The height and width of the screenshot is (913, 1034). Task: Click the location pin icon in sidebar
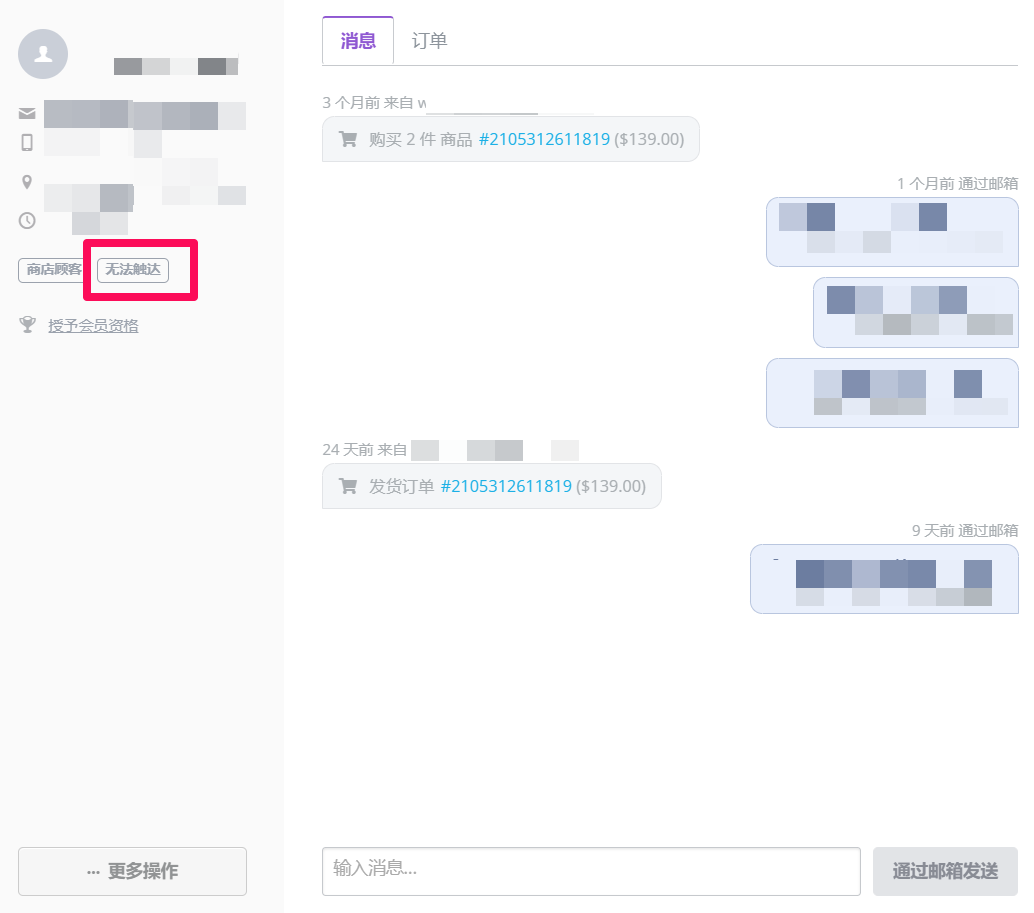(27, 181)
